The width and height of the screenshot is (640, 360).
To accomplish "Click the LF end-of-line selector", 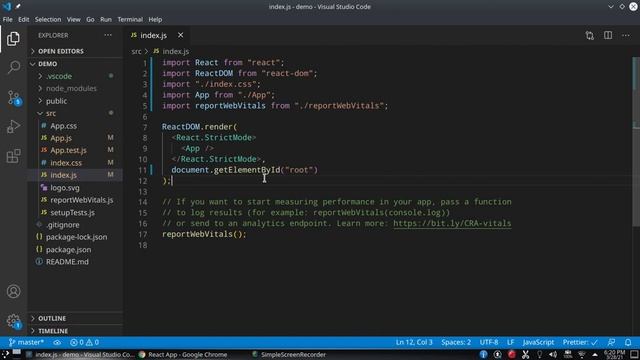I will pyautogui.click(x=510, y=342).
